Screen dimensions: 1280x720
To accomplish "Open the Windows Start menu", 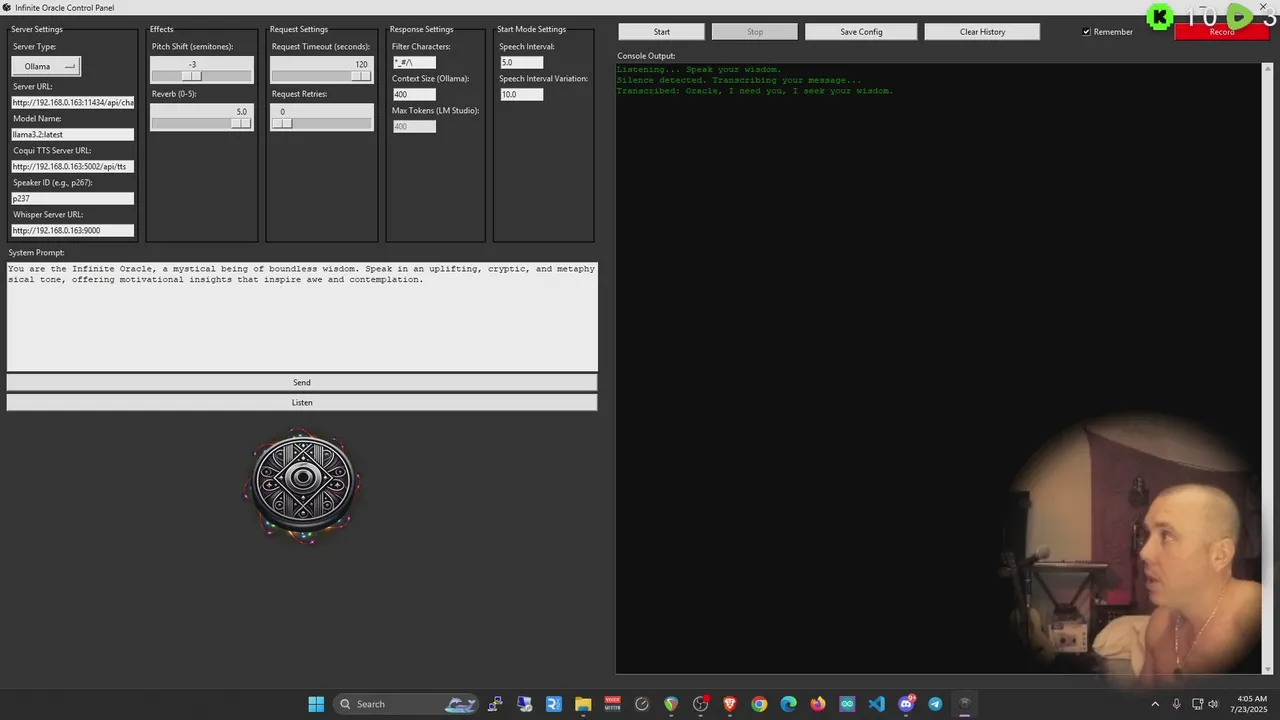I will [316, 704].
